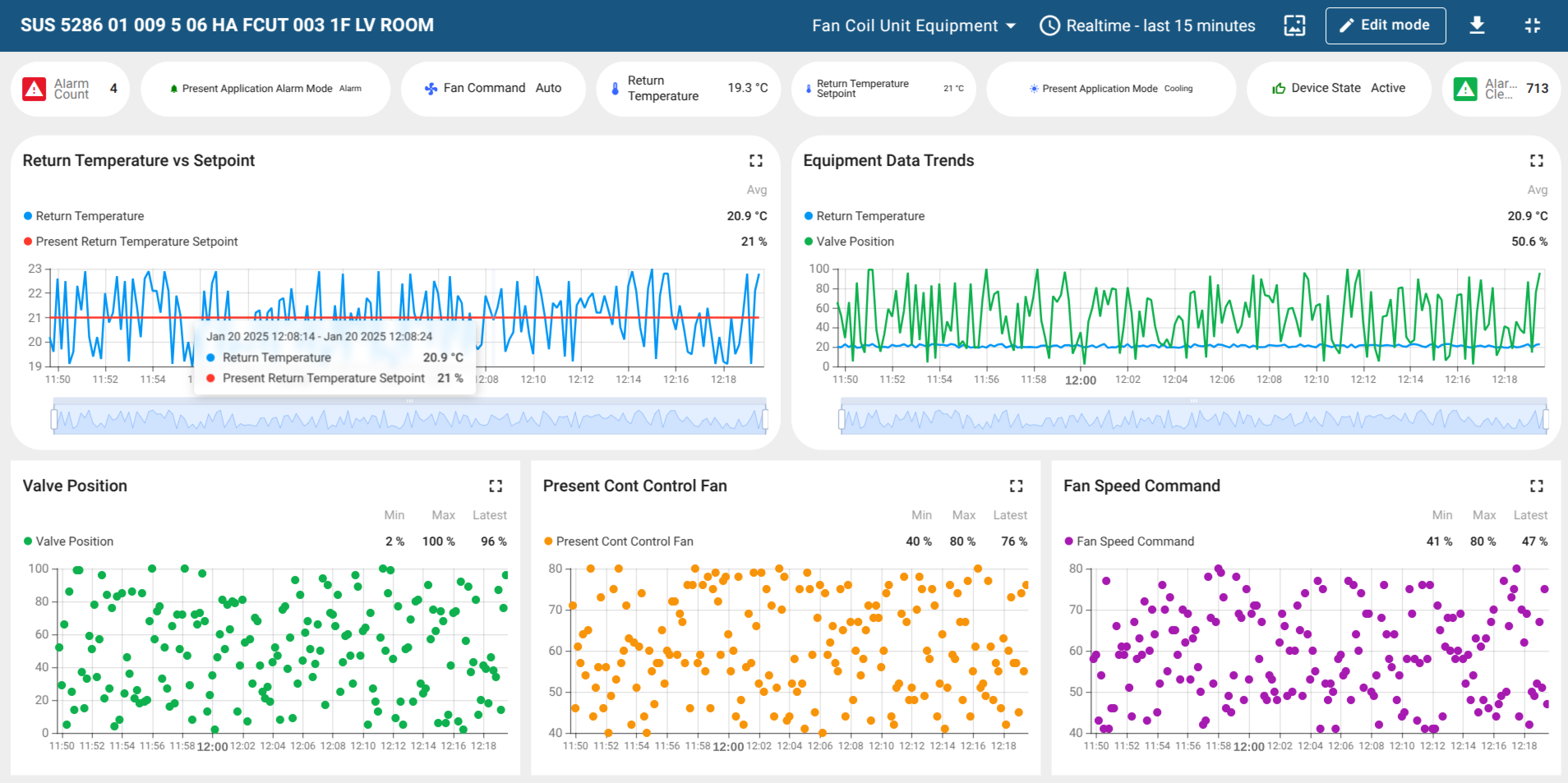Exit fullscreen using the collapse icon
The height and width of the screenshot is (783, 1568).
coord(1532,25)
